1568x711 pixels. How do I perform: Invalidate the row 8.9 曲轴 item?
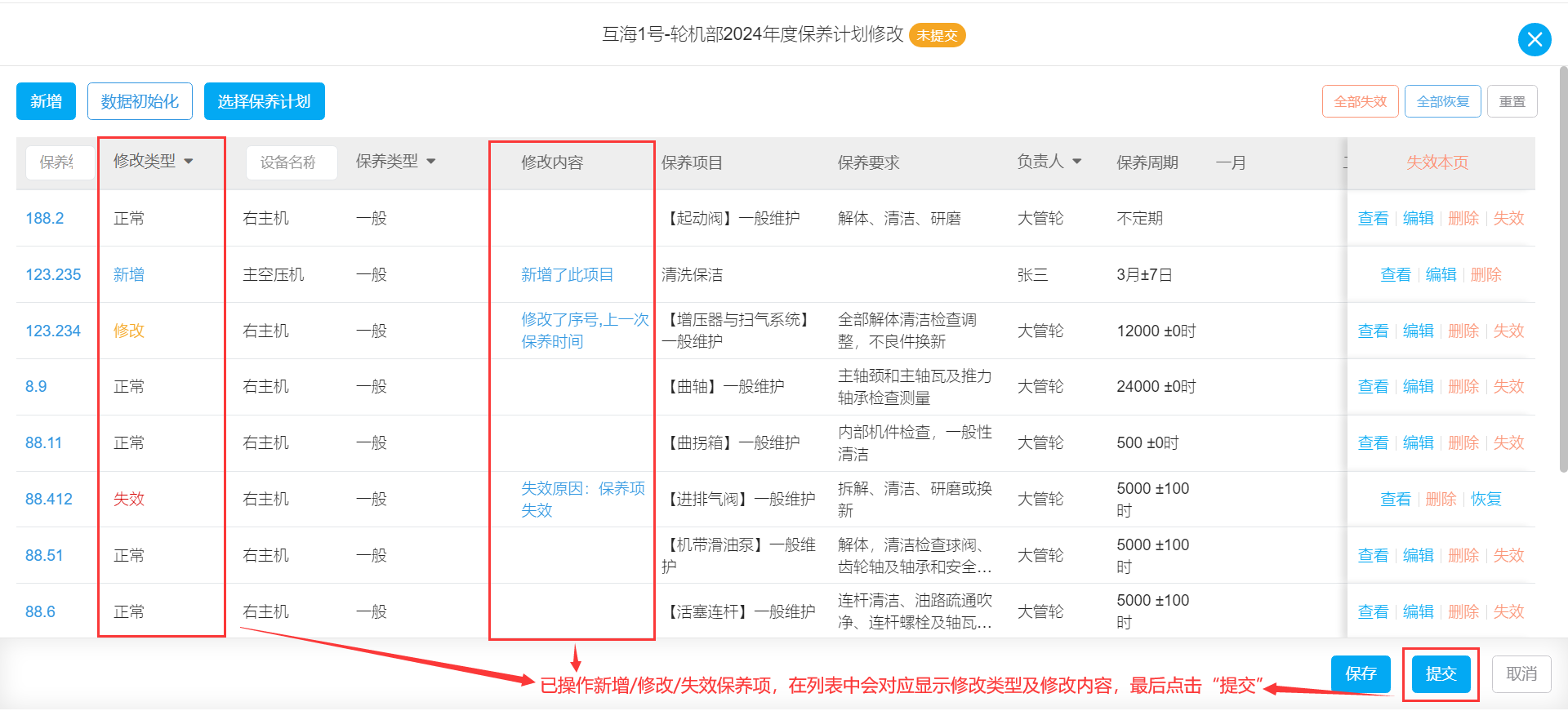click(x=1508, y=386)
